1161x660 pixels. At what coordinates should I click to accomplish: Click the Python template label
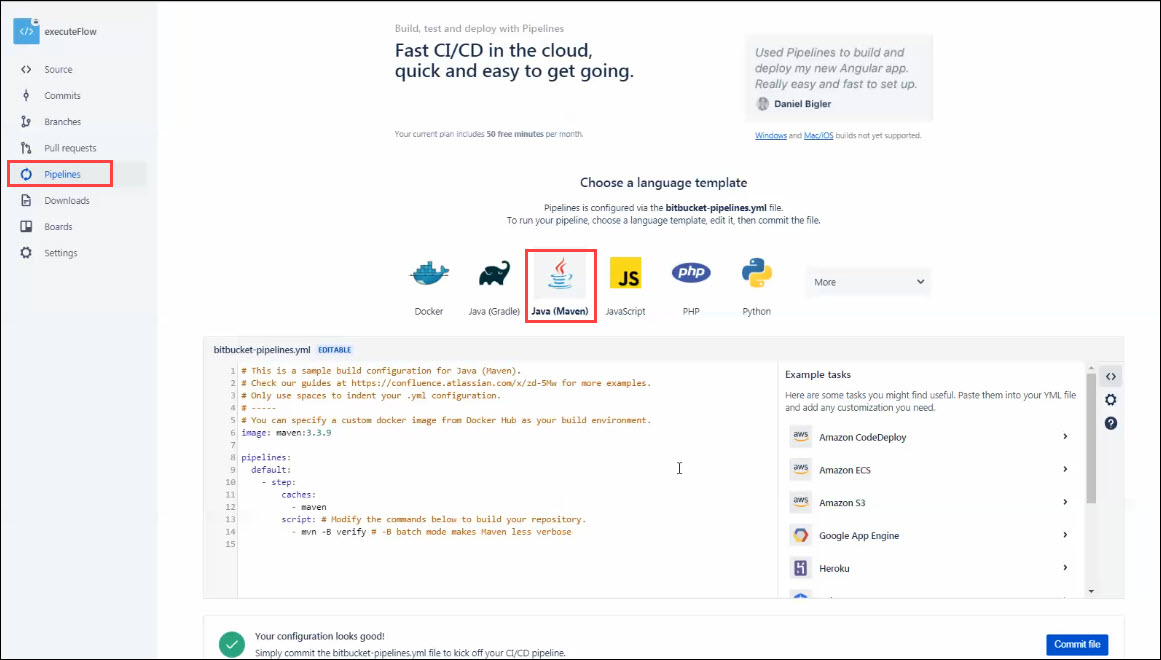(x=757, y=312)
